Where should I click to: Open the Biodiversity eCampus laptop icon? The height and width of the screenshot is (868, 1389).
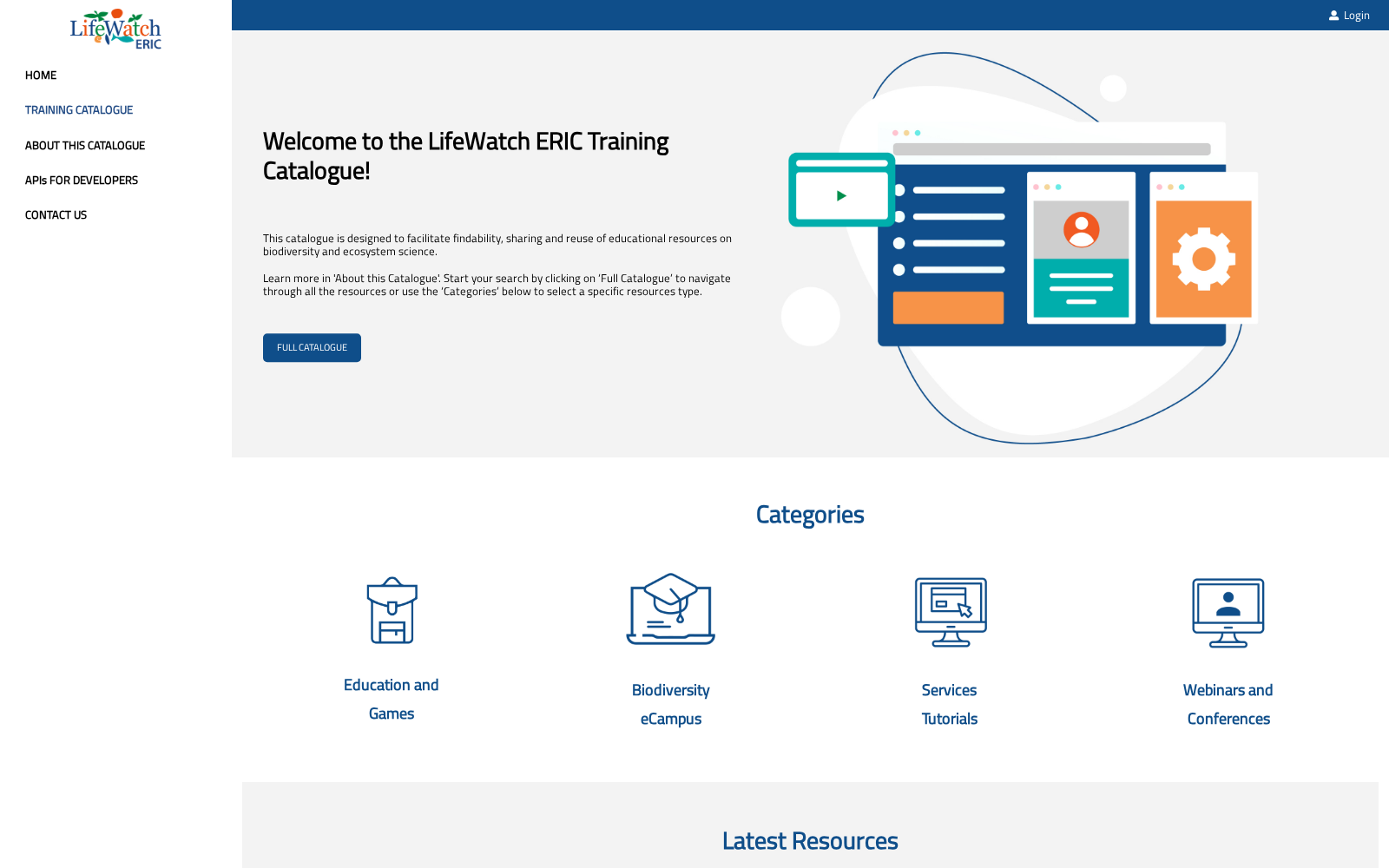coord(671,608)
